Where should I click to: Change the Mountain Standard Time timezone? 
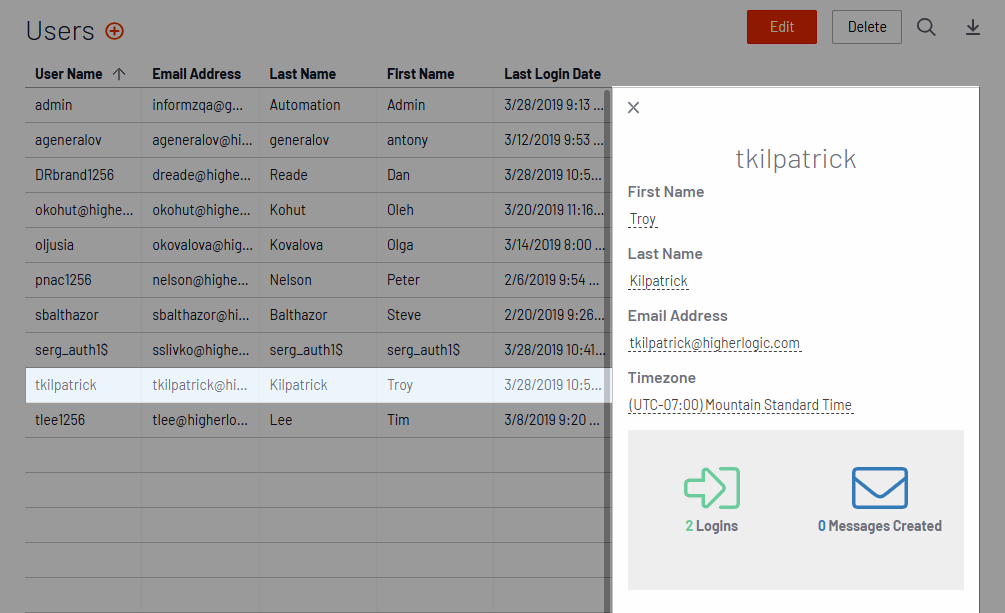(740, 405)
